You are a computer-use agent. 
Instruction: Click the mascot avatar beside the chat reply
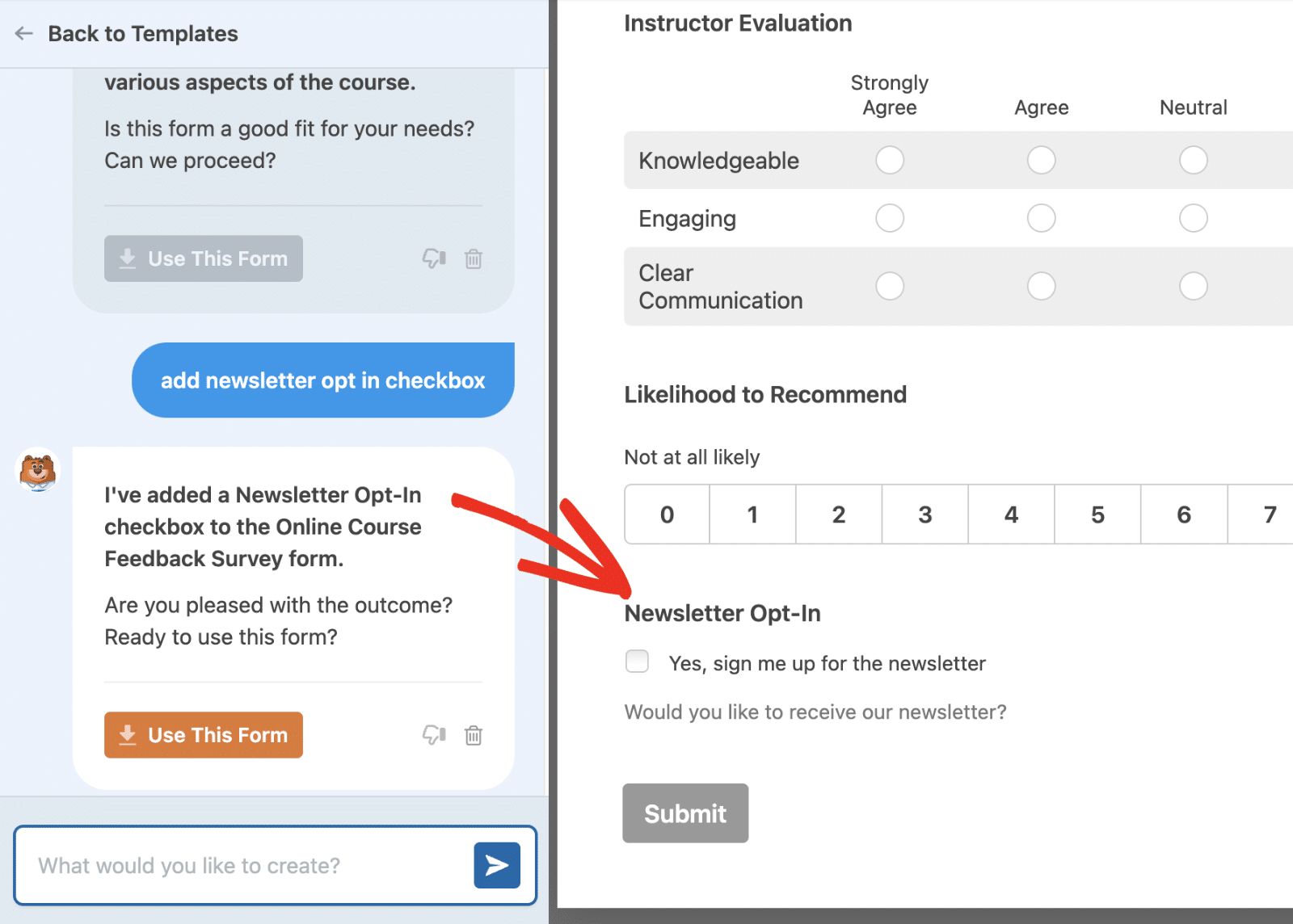pos(38,470)
